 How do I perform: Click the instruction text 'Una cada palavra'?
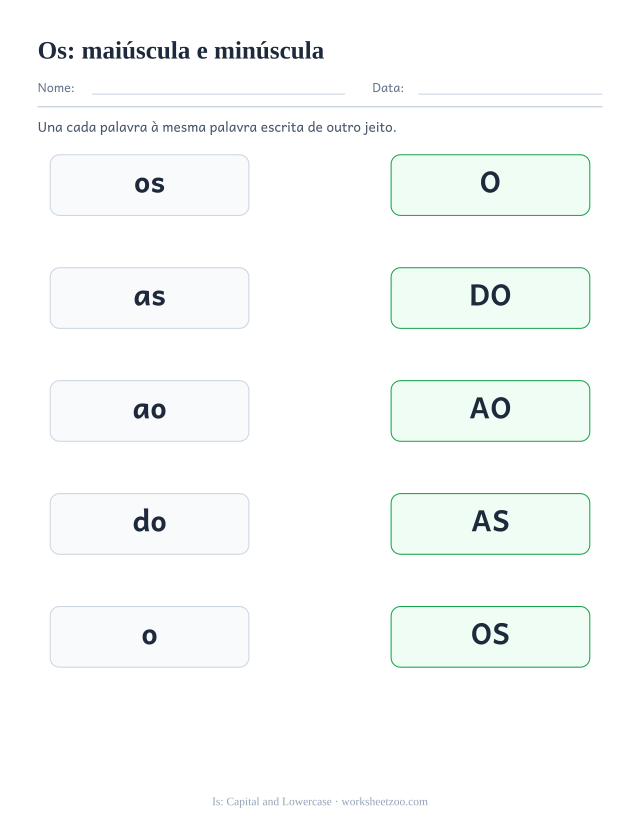92,127
